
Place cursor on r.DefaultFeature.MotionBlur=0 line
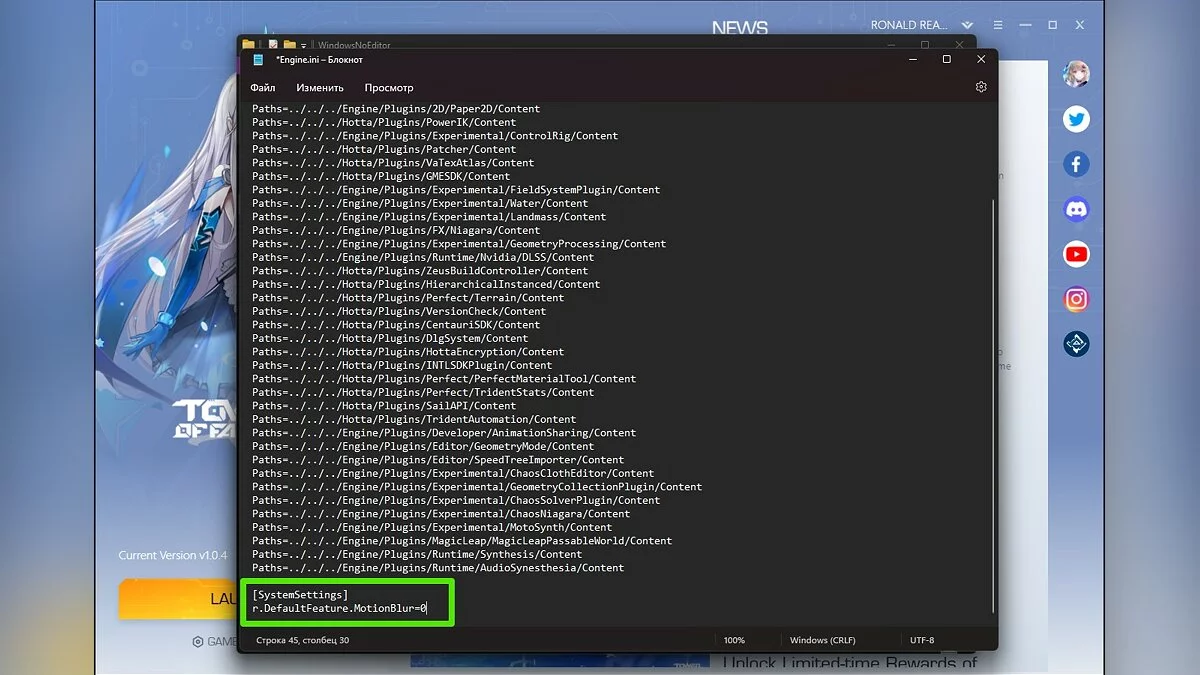click(340, 608)
